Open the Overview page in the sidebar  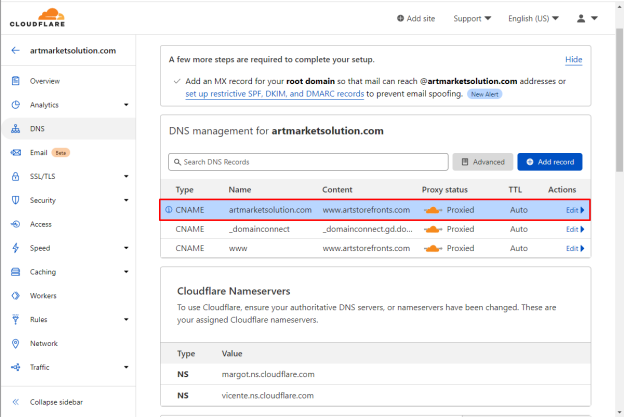(45, 81)
